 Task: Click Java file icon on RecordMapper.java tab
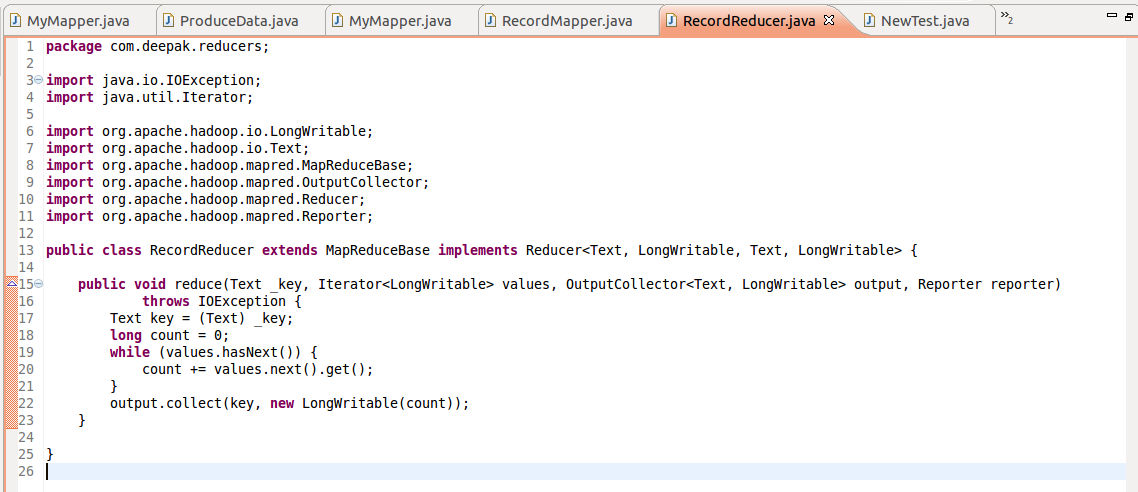point(491,20)
